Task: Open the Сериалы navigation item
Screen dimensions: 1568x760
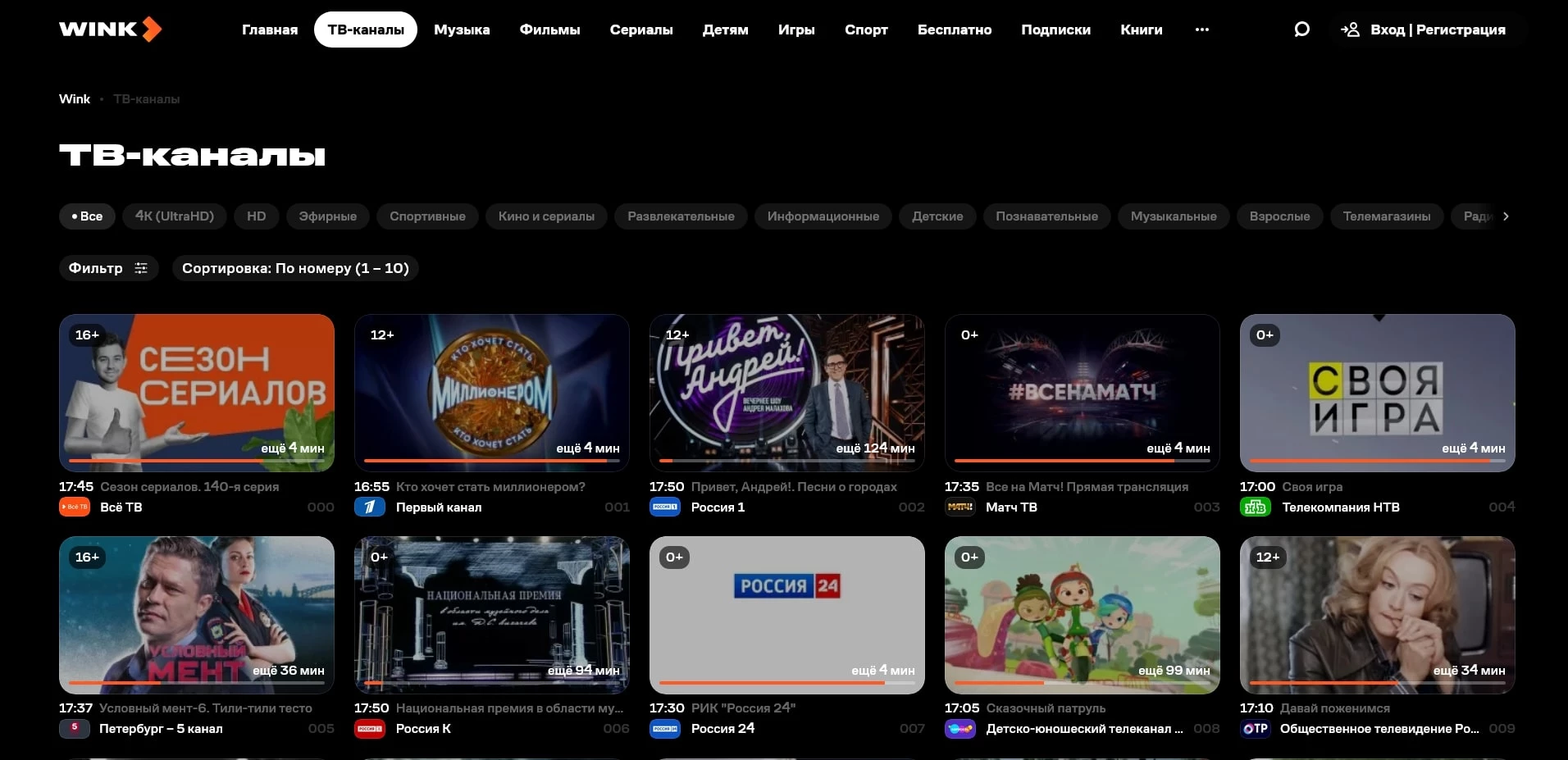Action: [x=641, y=30]
